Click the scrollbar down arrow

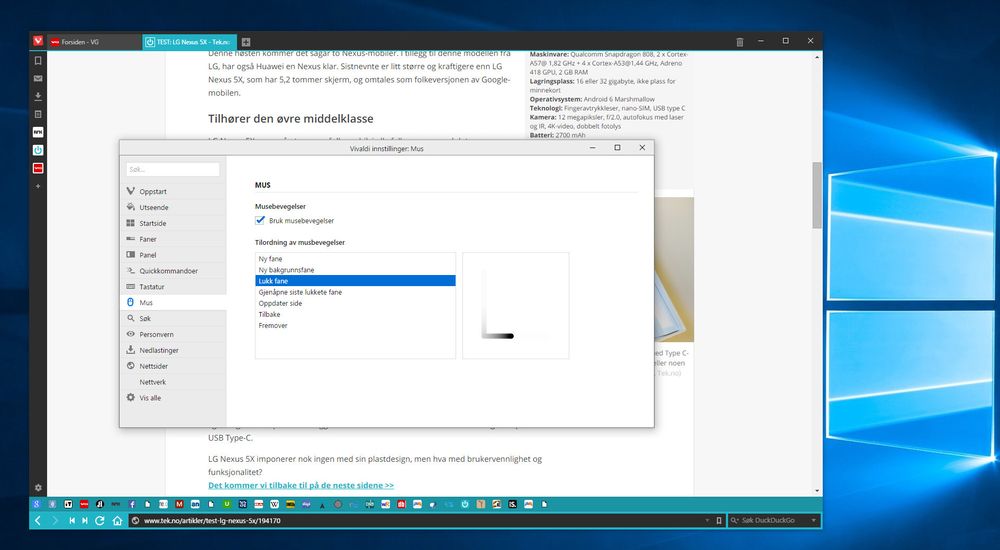[x=817, y=491]
